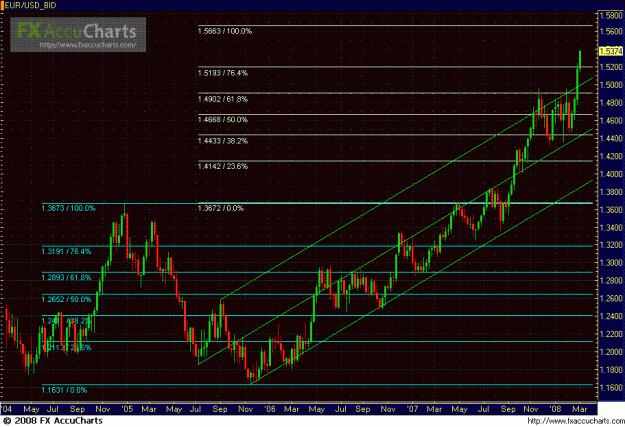Select 1.5000 on the price axis
The height and width of the screenshot is (427, 625).
(x=611, y=85)
